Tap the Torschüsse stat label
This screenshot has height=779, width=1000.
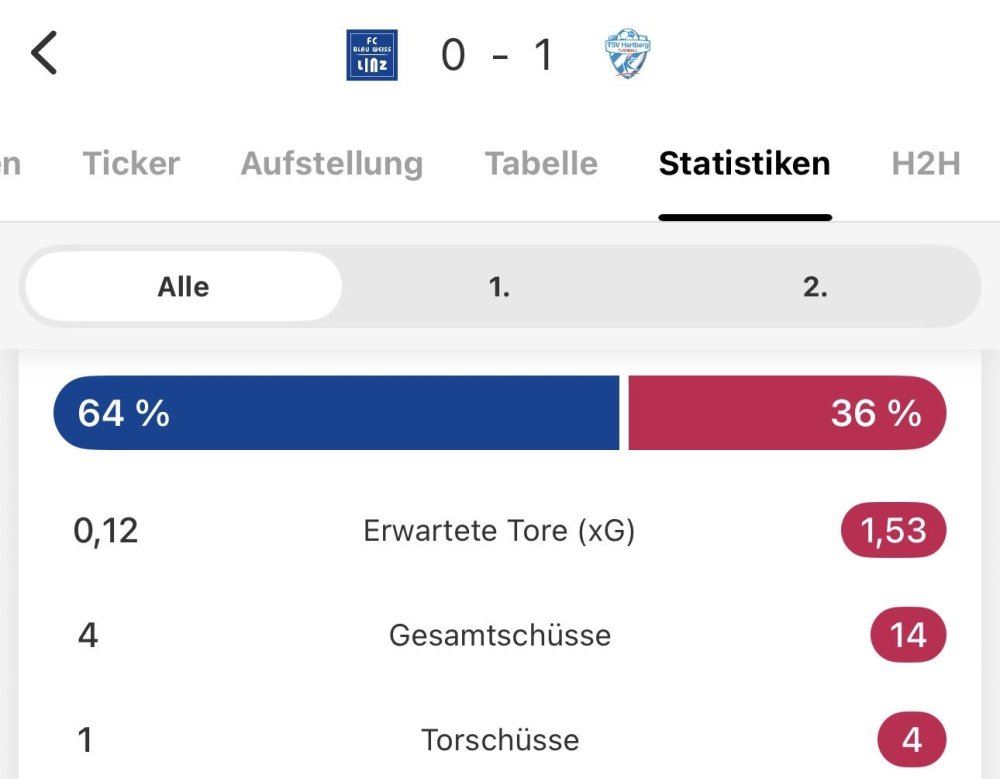(x=499, y=740)
